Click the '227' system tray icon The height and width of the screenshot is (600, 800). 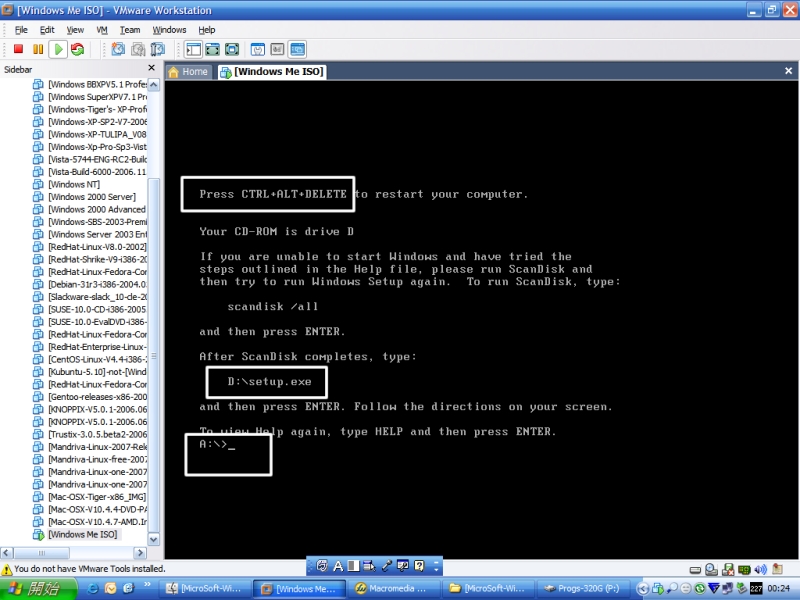click(756, 589)
